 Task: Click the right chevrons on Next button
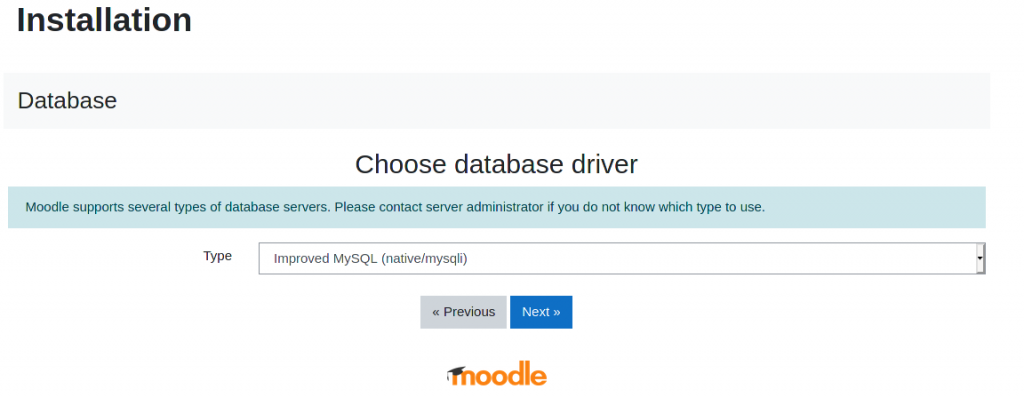556,312
